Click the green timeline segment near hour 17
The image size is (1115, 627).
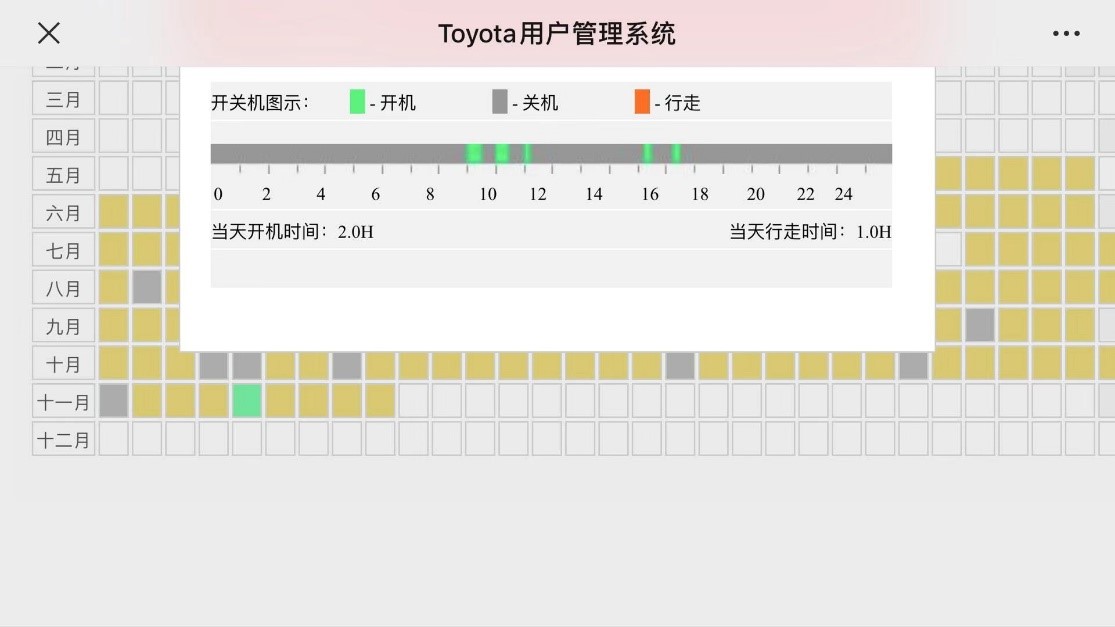pyautogui.click(x=676, y=153)
